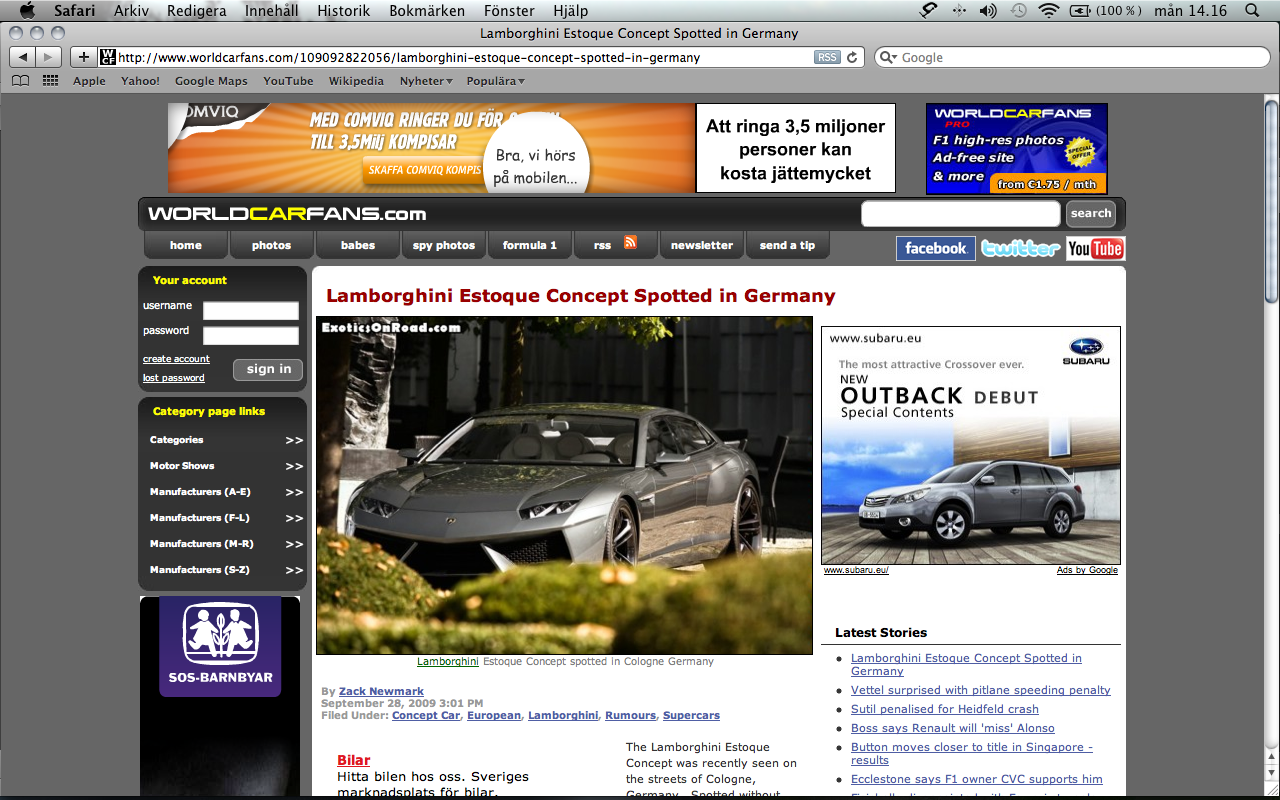1280x800 pixels.
Task: Open the Bokmärken menu
Action: tap(427, 11)
